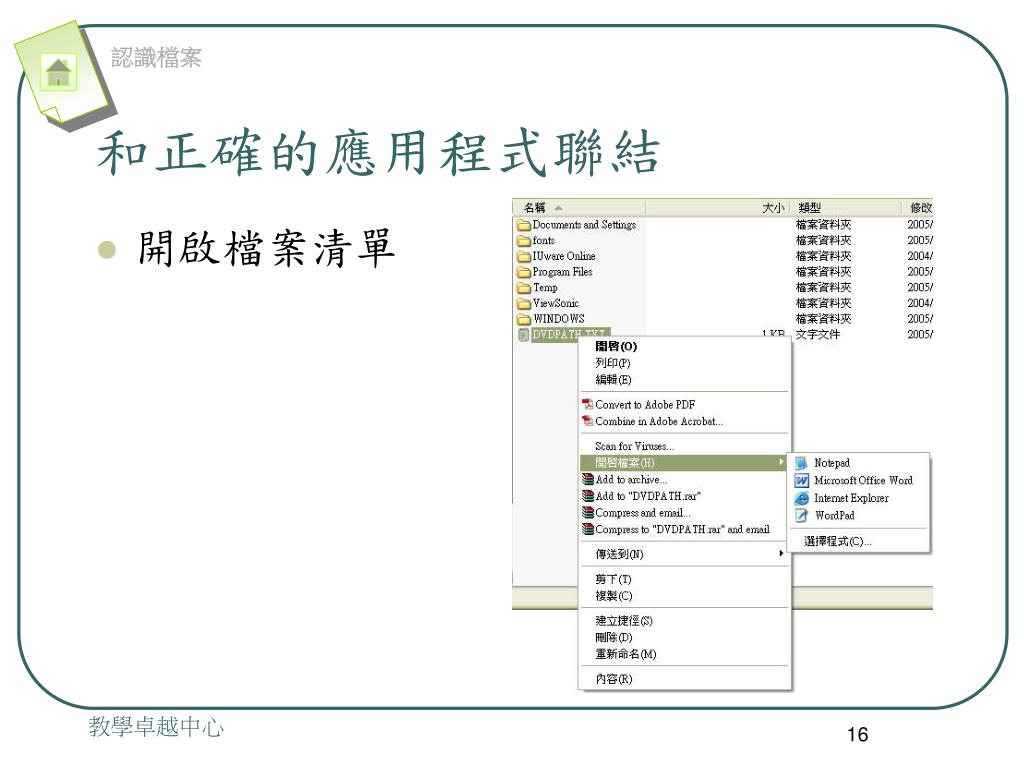Select Compress and email entry
Screen dimensions: 1024x768
click(684, 513)
